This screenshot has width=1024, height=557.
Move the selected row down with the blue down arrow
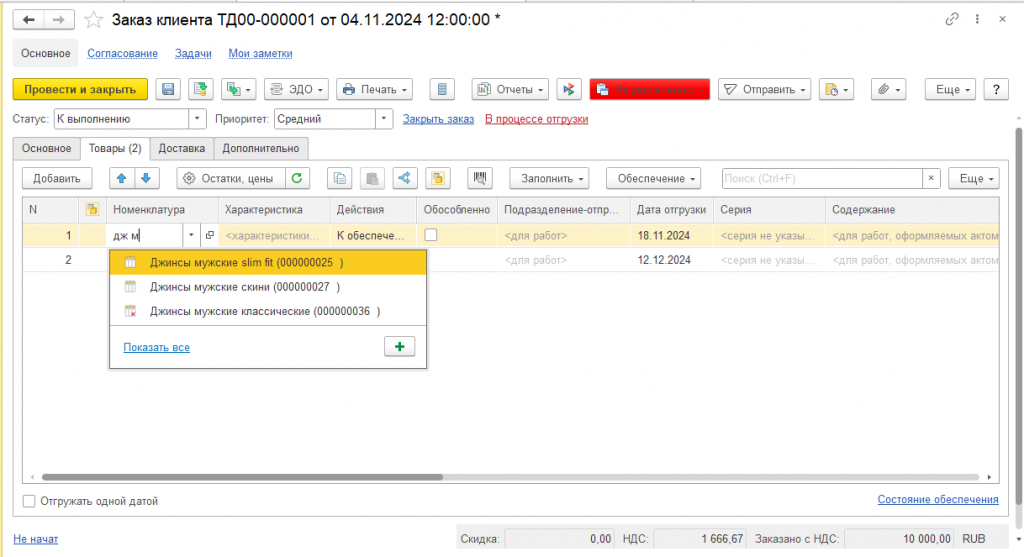pyautogui.click(x=146, y=178)
